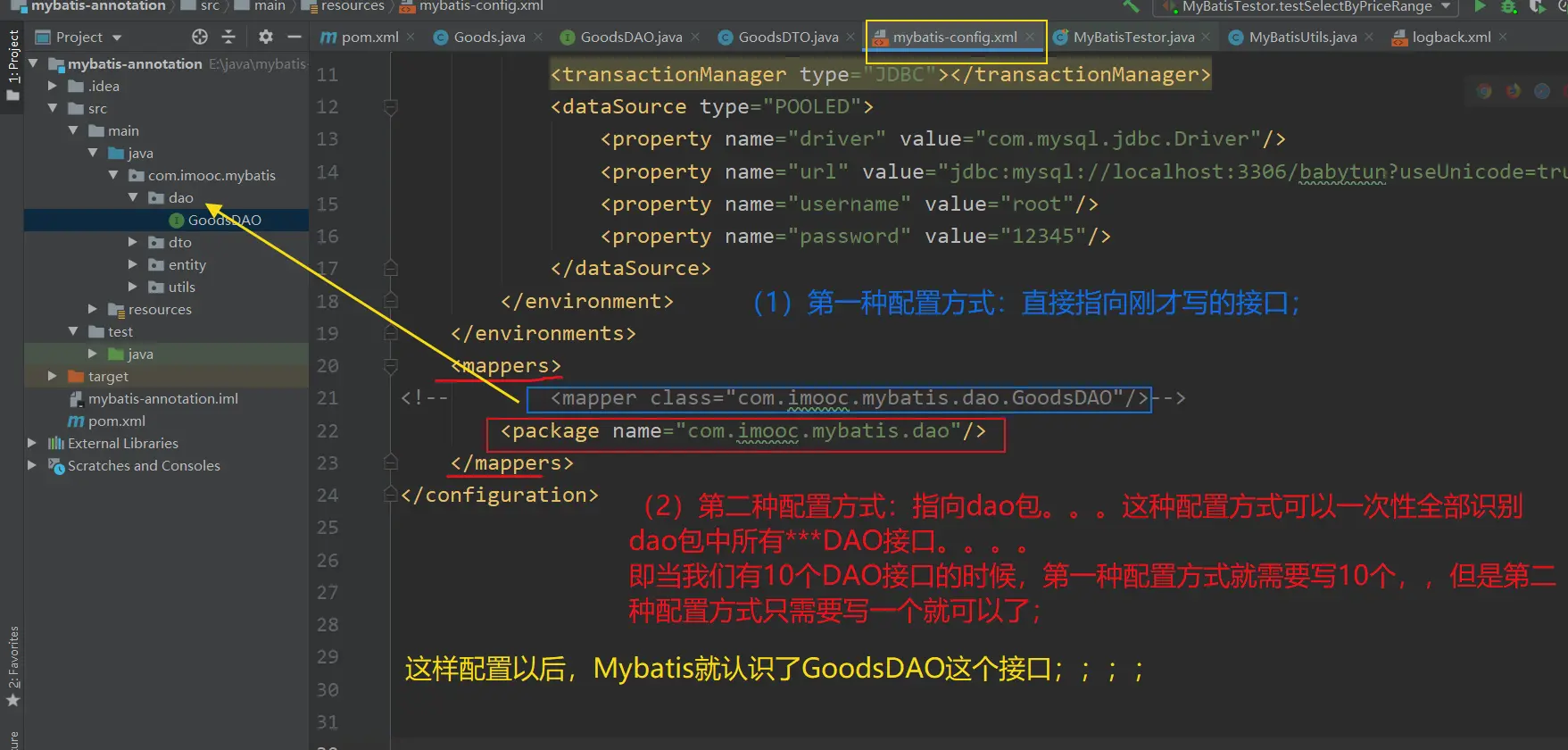This screenshot has width=1568, height=750.
Task: Expand External Libraries node
Action: coord(33,443)
